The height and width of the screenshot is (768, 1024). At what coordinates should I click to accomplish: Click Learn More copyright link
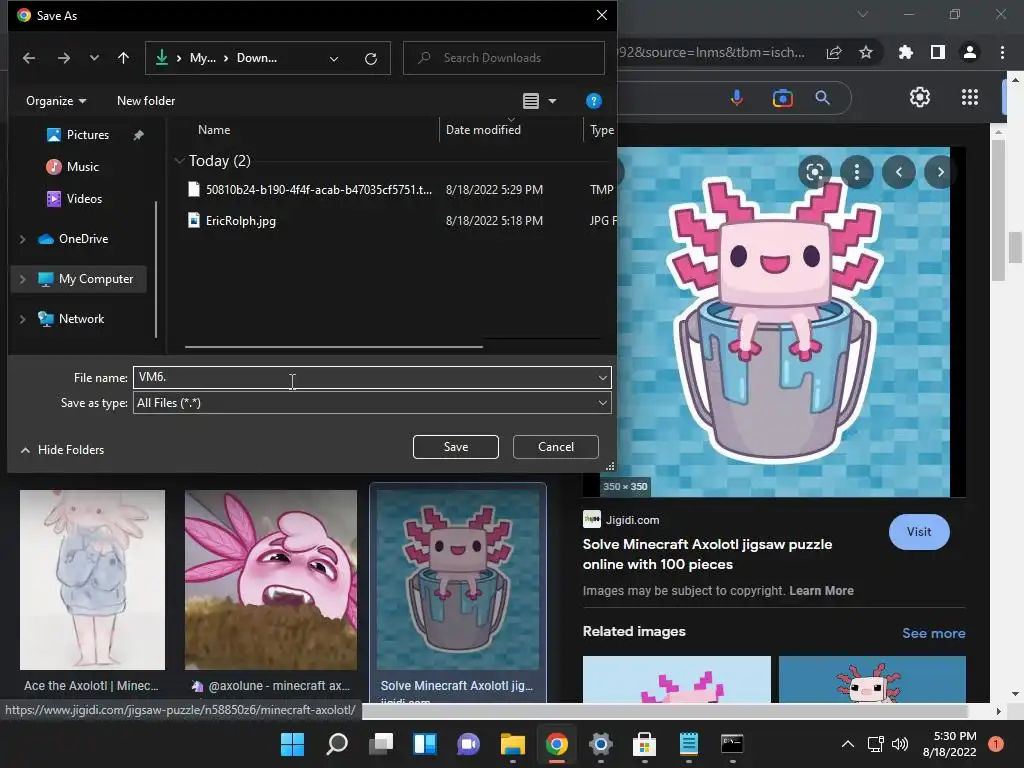(821, 590)
